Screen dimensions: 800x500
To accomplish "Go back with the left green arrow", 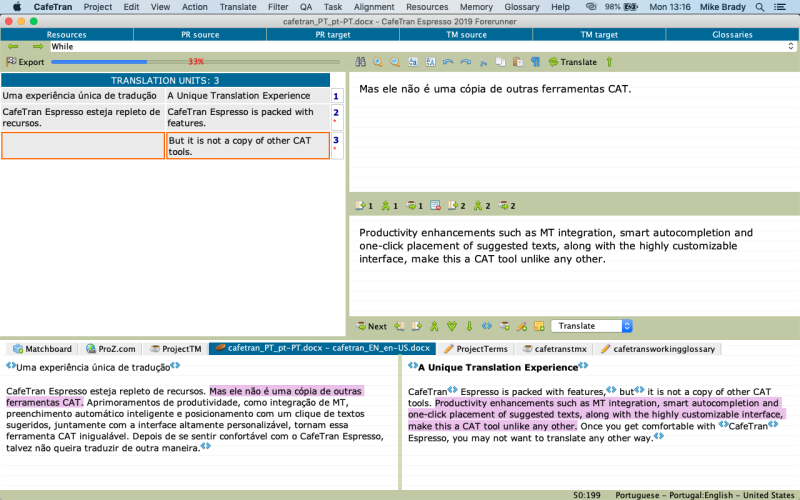I will (x=13, y=46).
